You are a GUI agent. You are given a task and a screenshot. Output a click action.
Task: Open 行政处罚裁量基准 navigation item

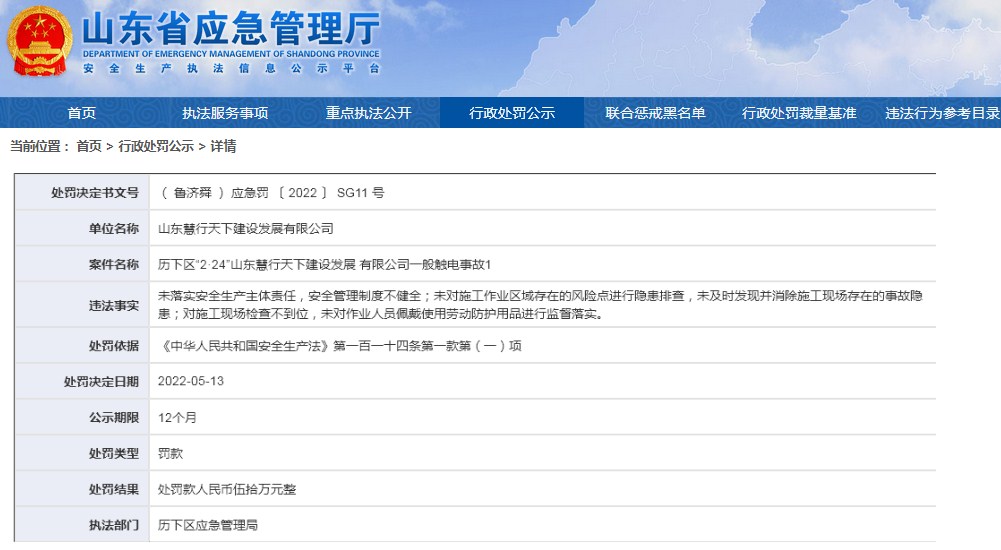pos(799,113)
